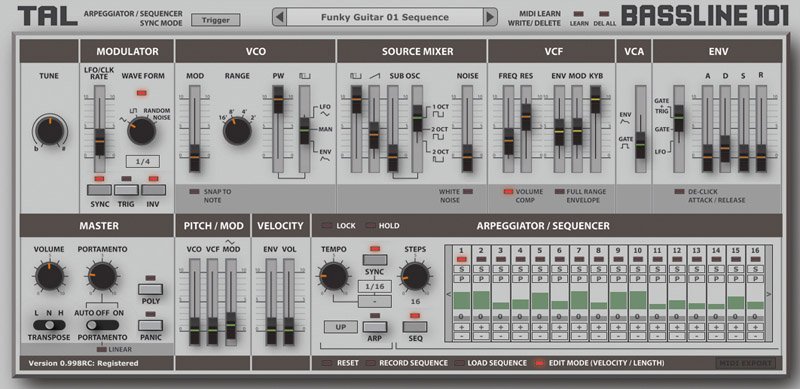This screenshot has height=389, width=800.
Task: Click the TEMPO knob
Action: pyautogui.click(x=334, y=276)
